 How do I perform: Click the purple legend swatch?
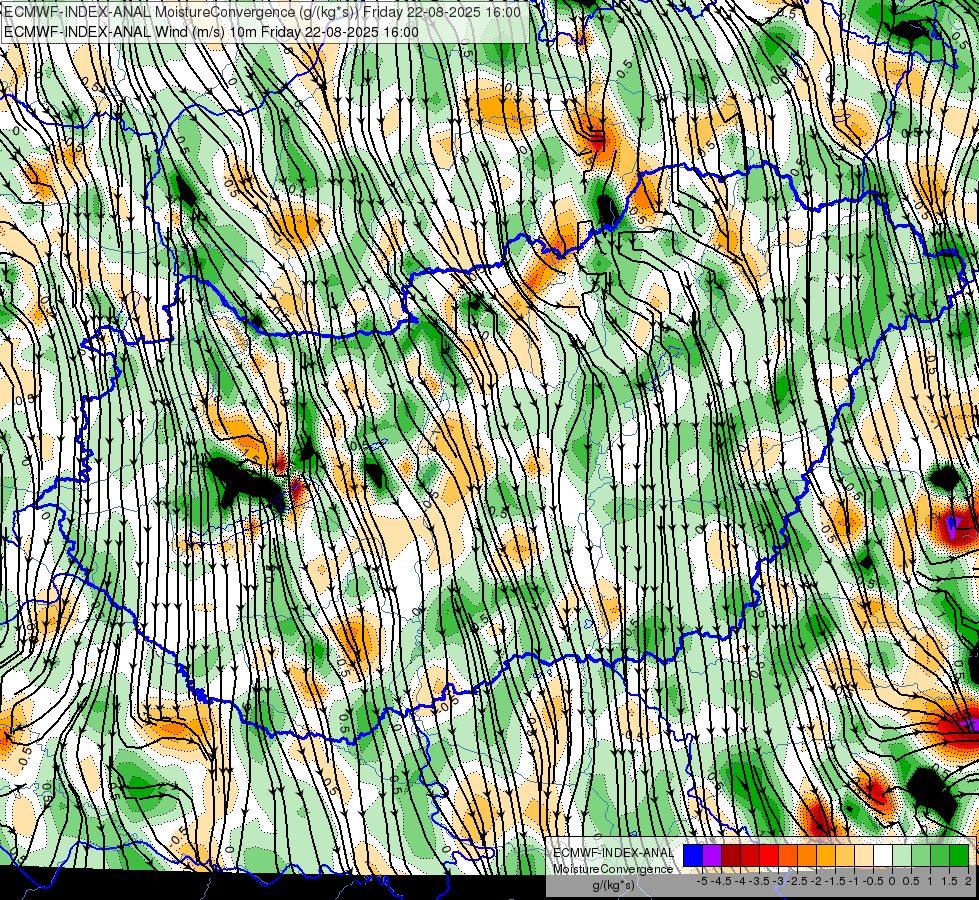coord(712,856)
